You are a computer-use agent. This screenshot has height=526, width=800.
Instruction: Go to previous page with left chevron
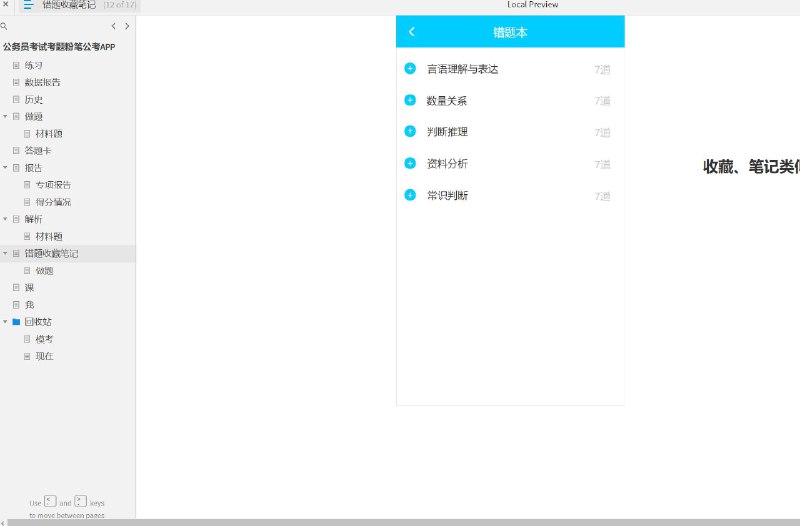click(x=113, y=26)
